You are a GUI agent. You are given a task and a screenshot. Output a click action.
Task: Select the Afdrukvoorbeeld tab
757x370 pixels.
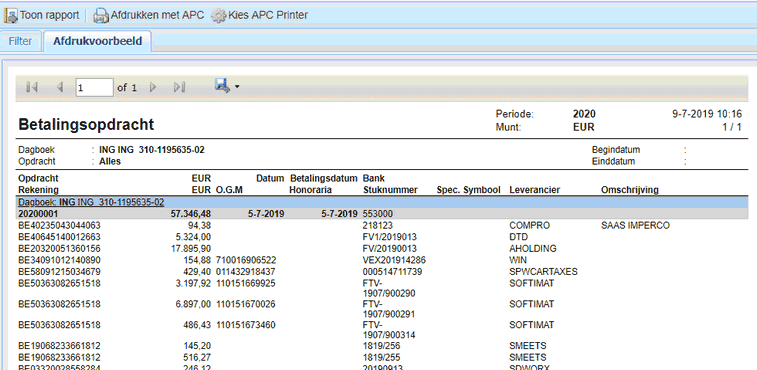[98, 42]
